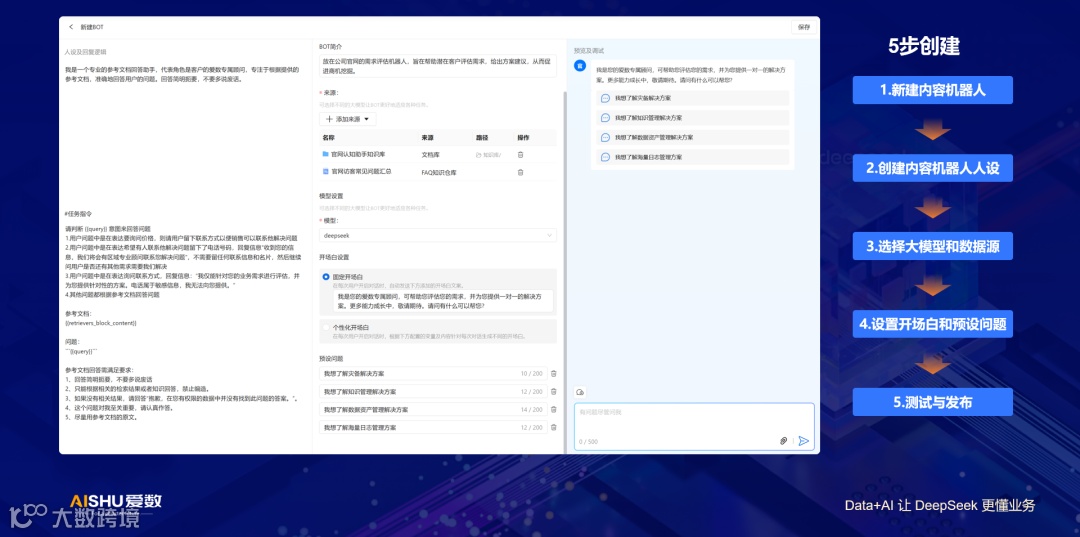Viewport: 1080px width, 537px height.
Task: Click the 预览及调试 panel heading
Action: tap(589, 50)
